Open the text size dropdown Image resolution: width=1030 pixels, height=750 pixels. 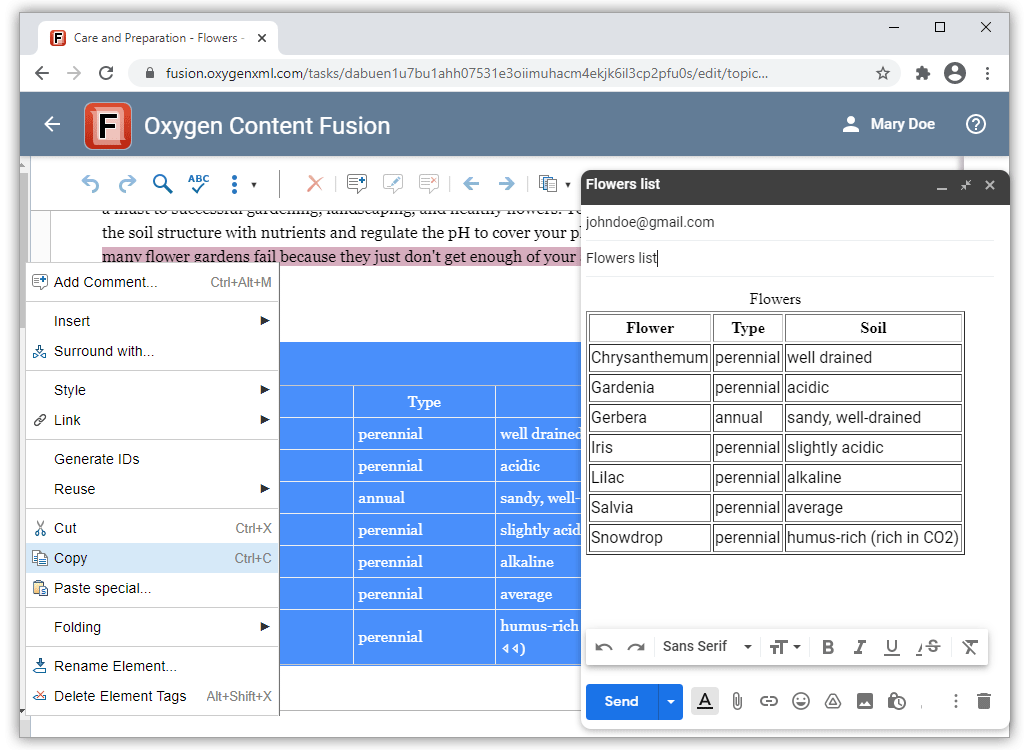(785, 648)
